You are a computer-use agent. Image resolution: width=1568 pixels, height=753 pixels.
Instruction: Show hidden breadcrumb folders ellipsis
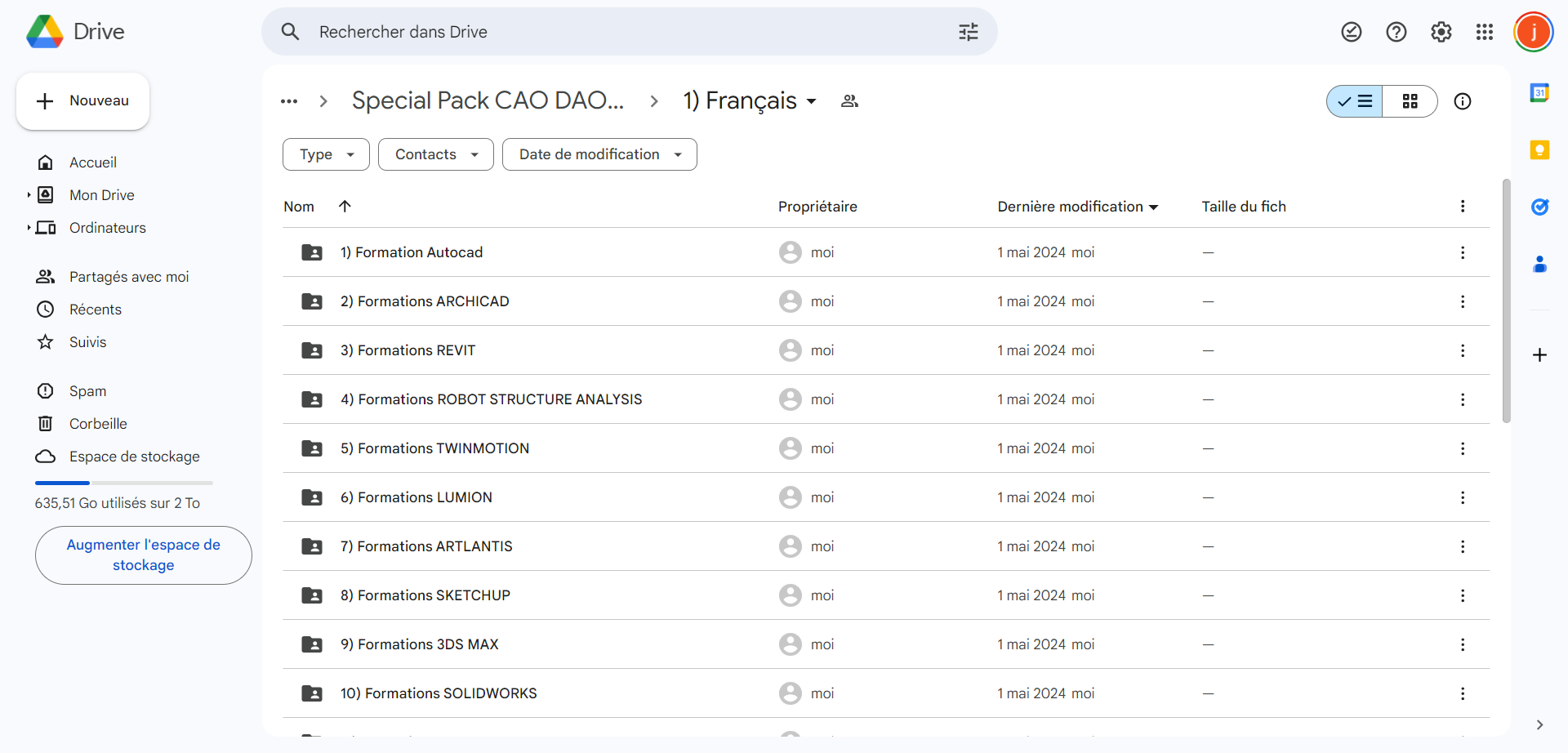click(289, 101)
